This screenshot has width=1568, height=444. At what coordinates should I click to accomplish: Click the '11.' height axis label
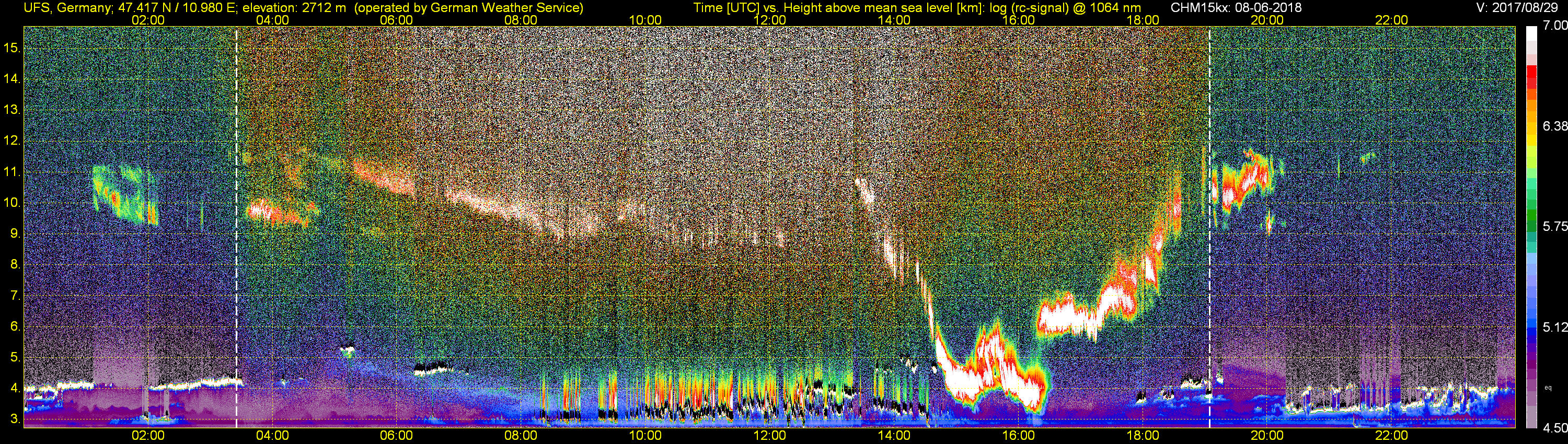(x=13, y=171)
